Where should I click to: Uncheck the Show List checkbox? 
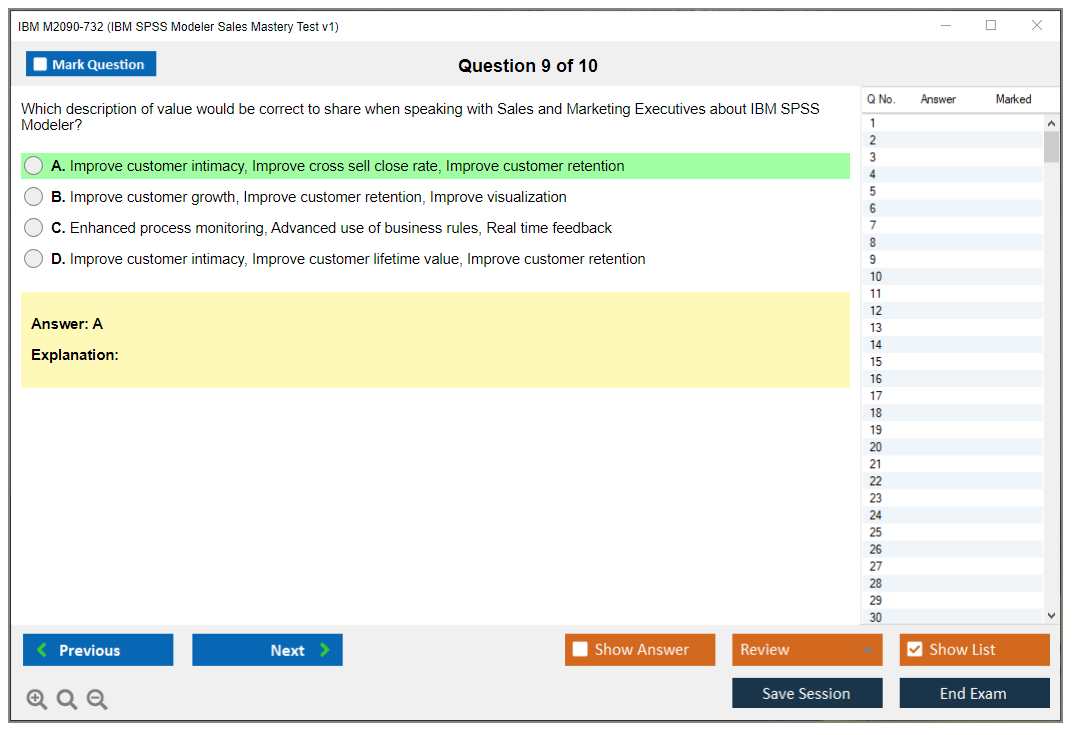click(x=914, y=650)
